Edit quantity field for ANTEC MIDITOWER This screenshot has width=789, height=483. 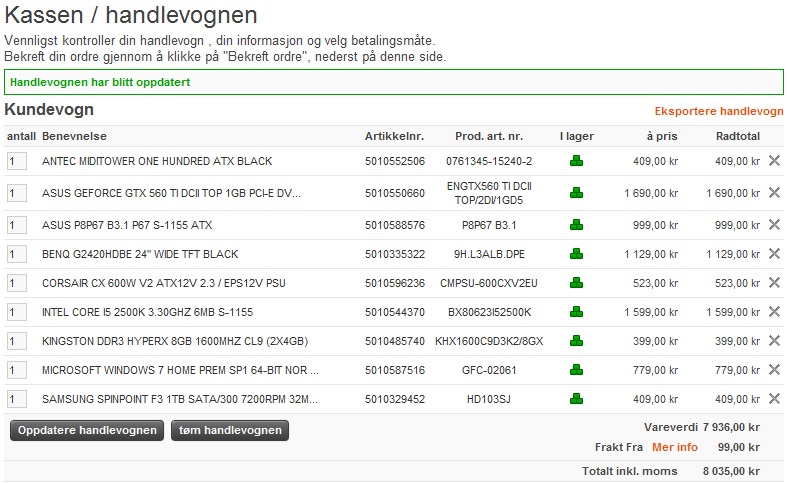point(17,161)
